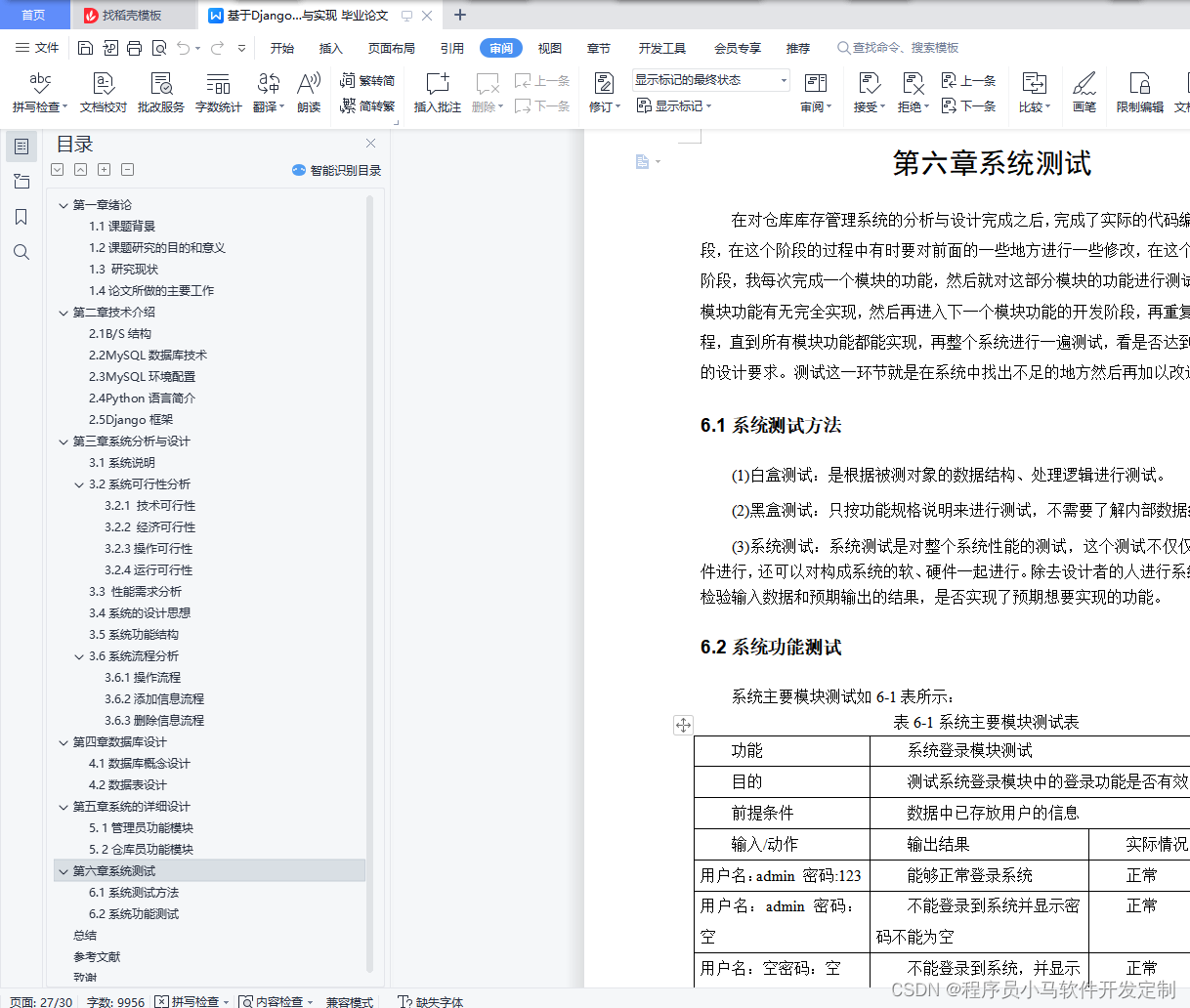The height and width of the screenshot is (1008, 1190).
Task: Open the 字数统计 word count tool
Action: click(x=219, y=93)
